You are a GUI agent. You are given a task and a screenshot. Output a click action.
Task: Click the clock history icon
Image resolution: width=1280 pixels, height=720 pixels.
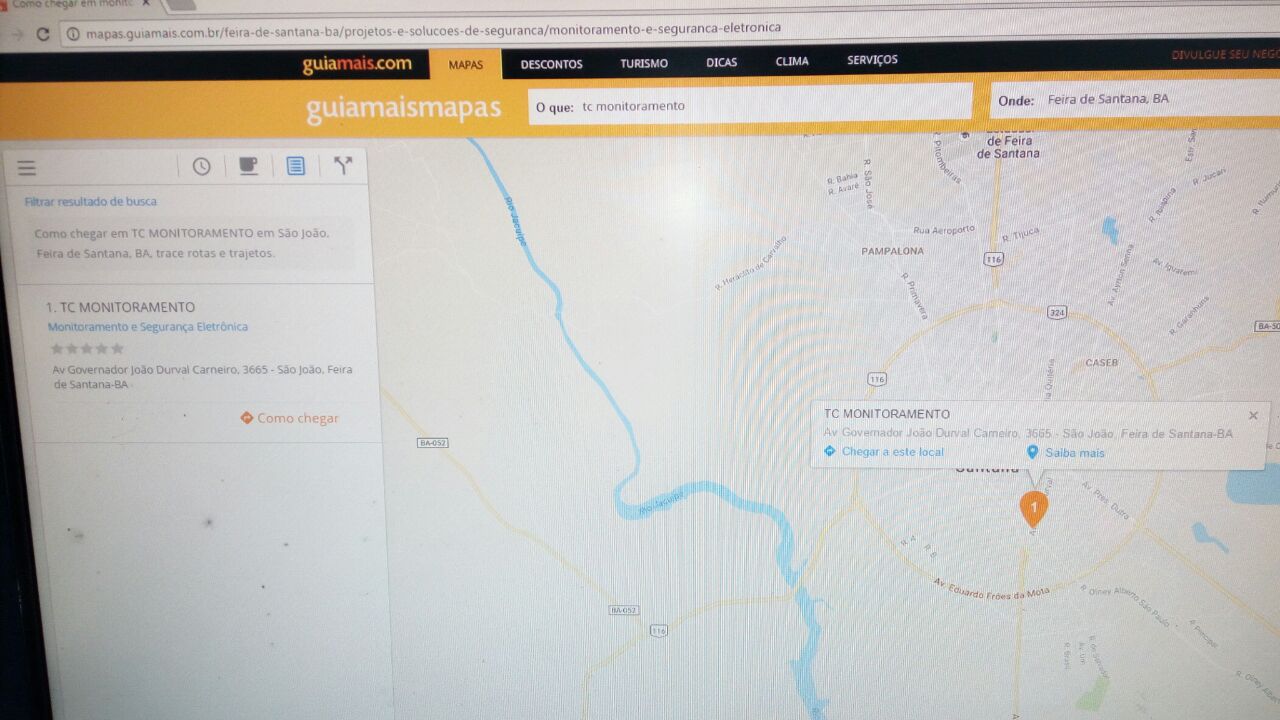point(202,167)
